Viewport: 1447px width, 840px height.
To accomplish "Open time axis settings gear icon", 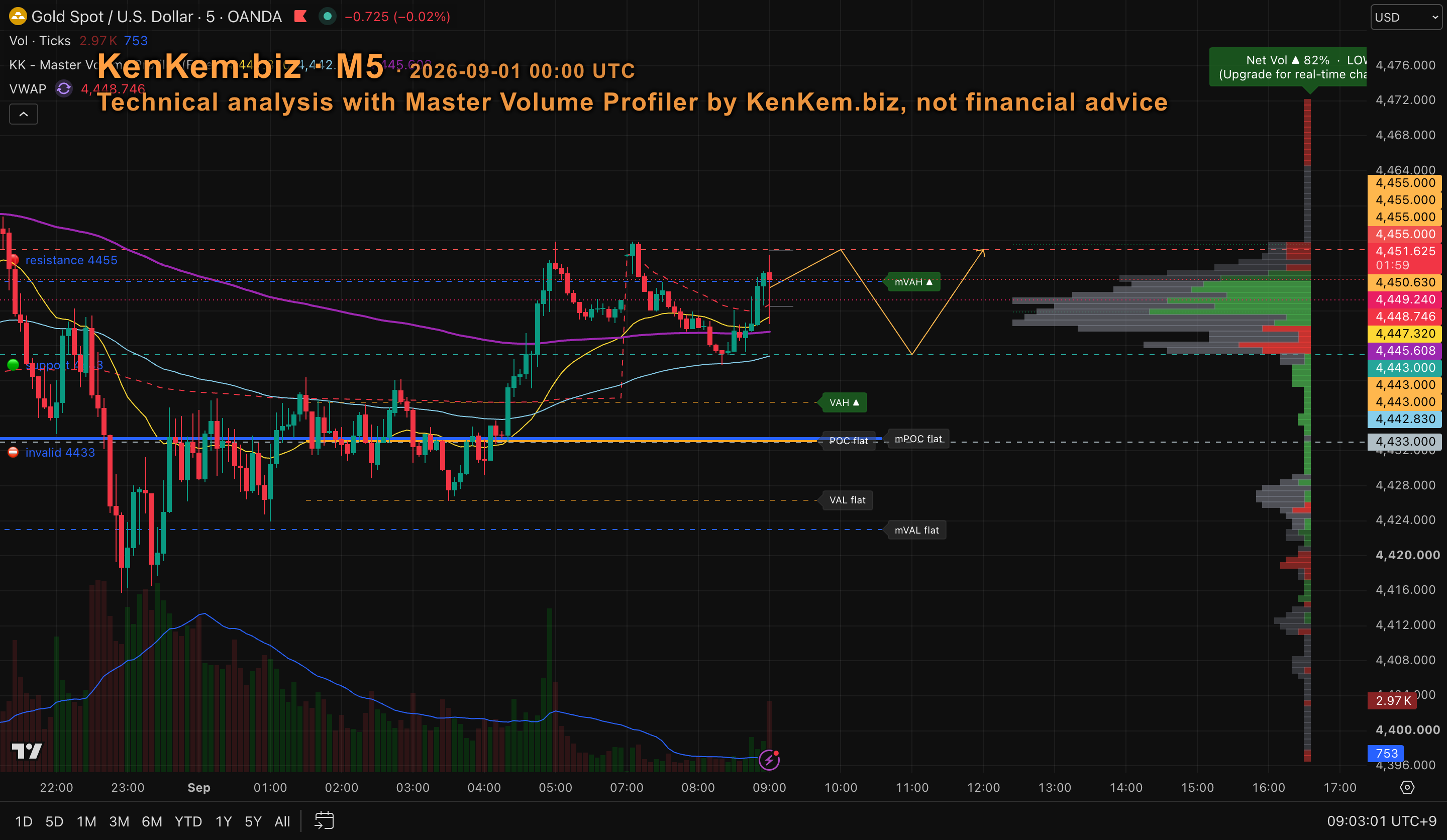I will click(x=1407, y=787).
